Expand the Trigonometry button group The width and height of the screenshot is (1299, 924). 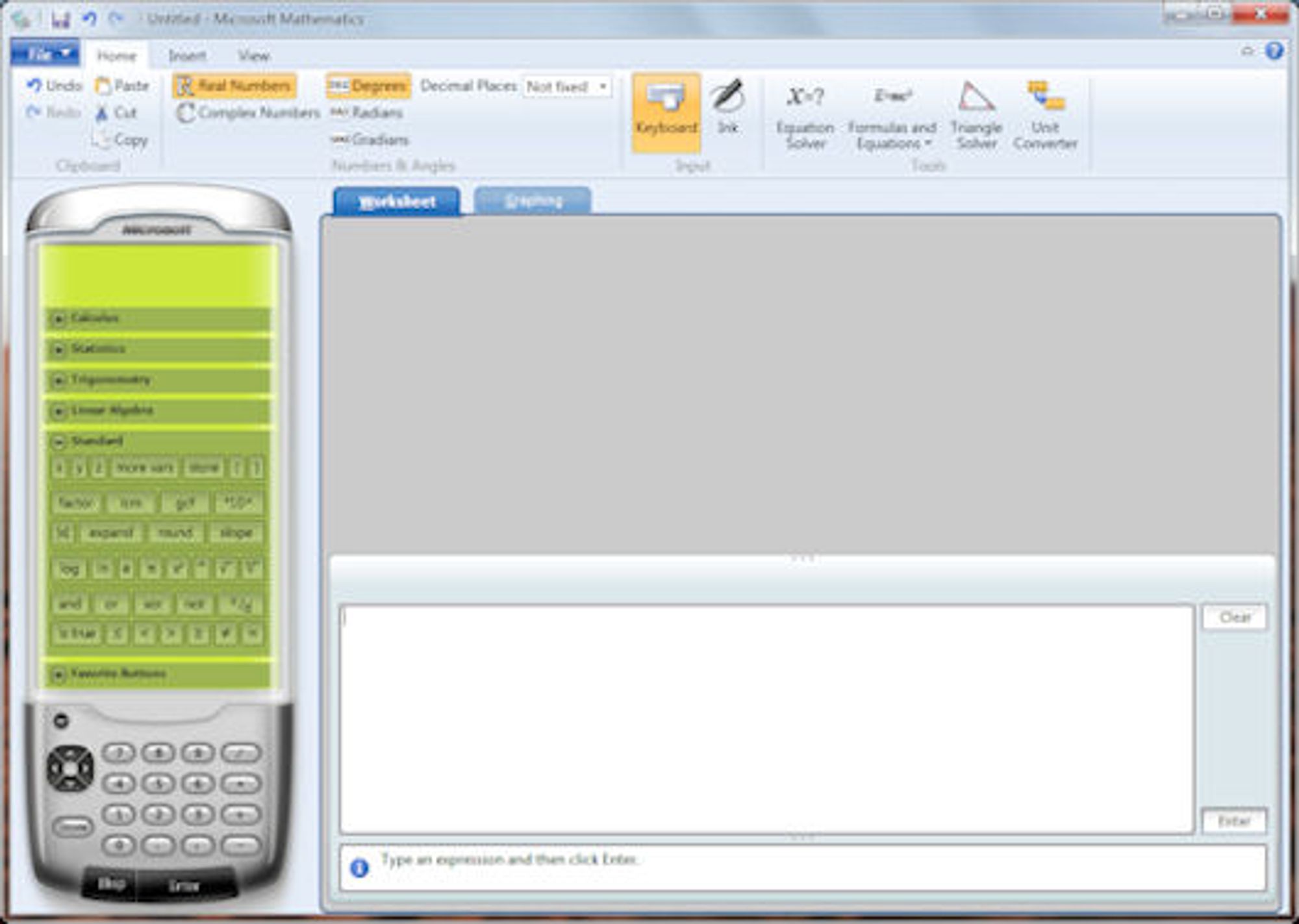[x=158, y=380]
